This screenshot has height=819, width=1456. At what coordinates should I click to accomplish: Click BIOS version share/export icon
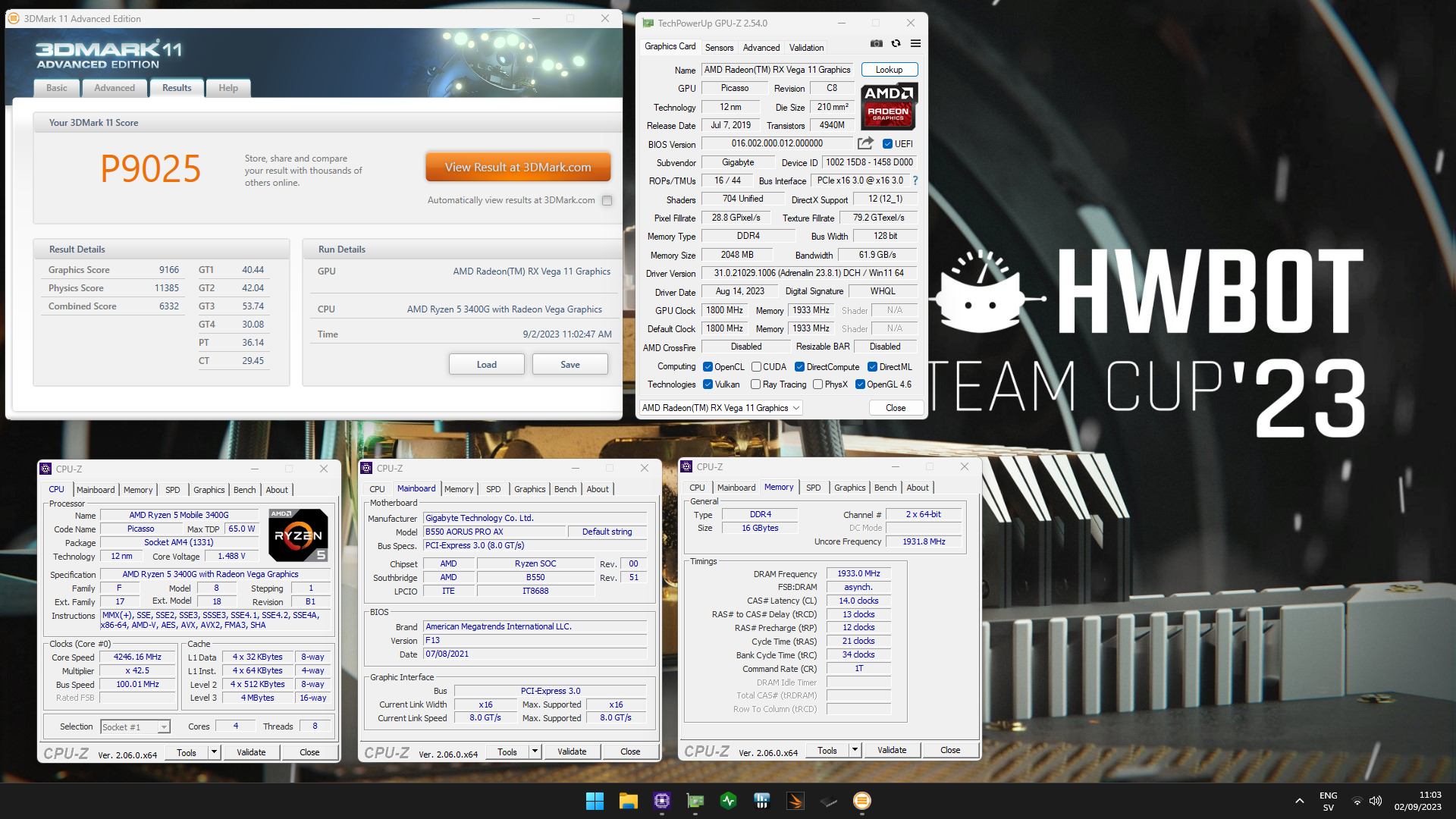click(x=865, y=143)
